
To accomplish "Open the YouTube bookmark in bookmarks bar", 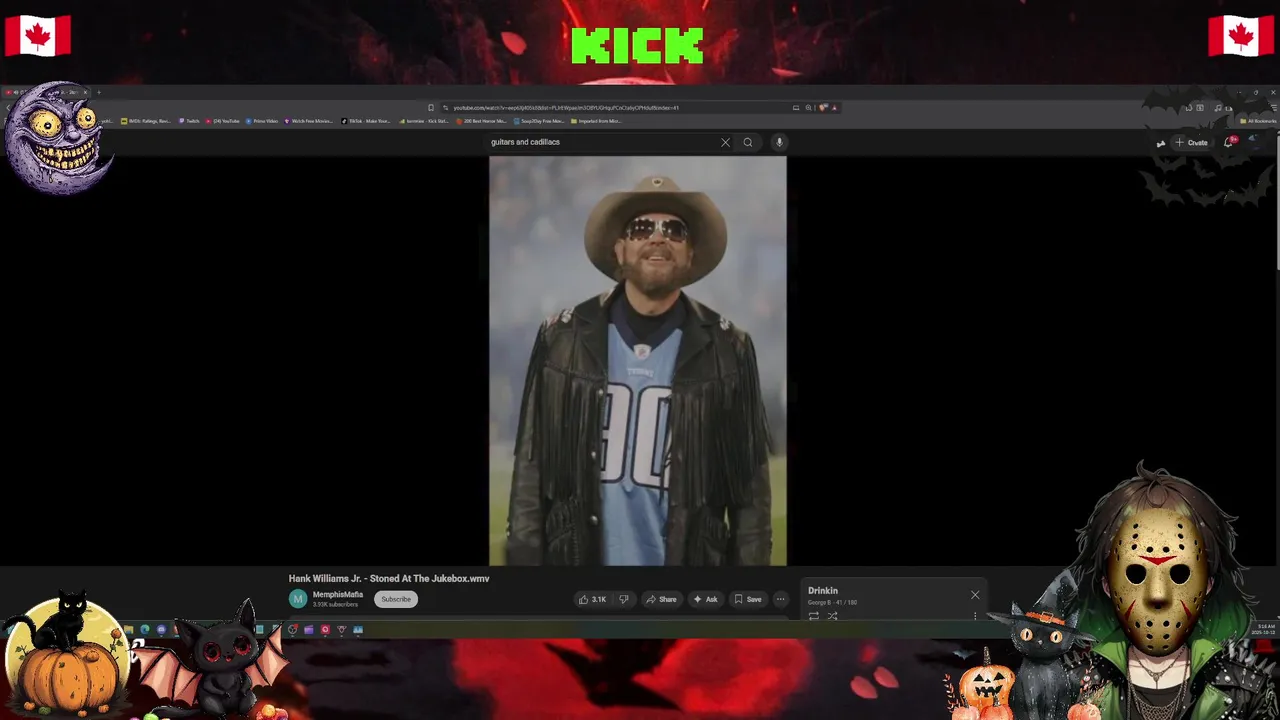I will (x=223, y=121).
